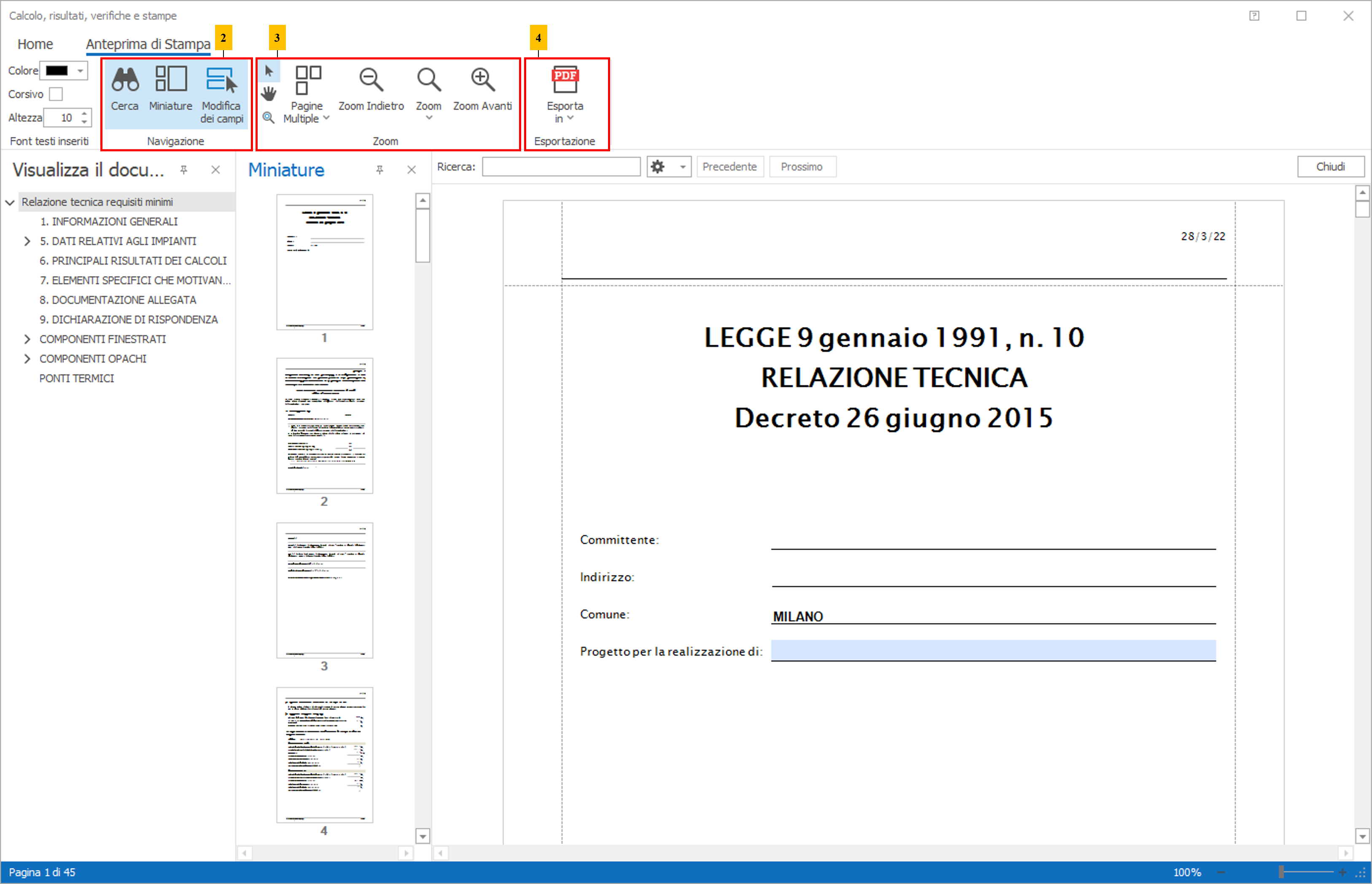Select 8. DOCUMENTAZIONE ALLEGATA entry

click(x=118, y=300)
